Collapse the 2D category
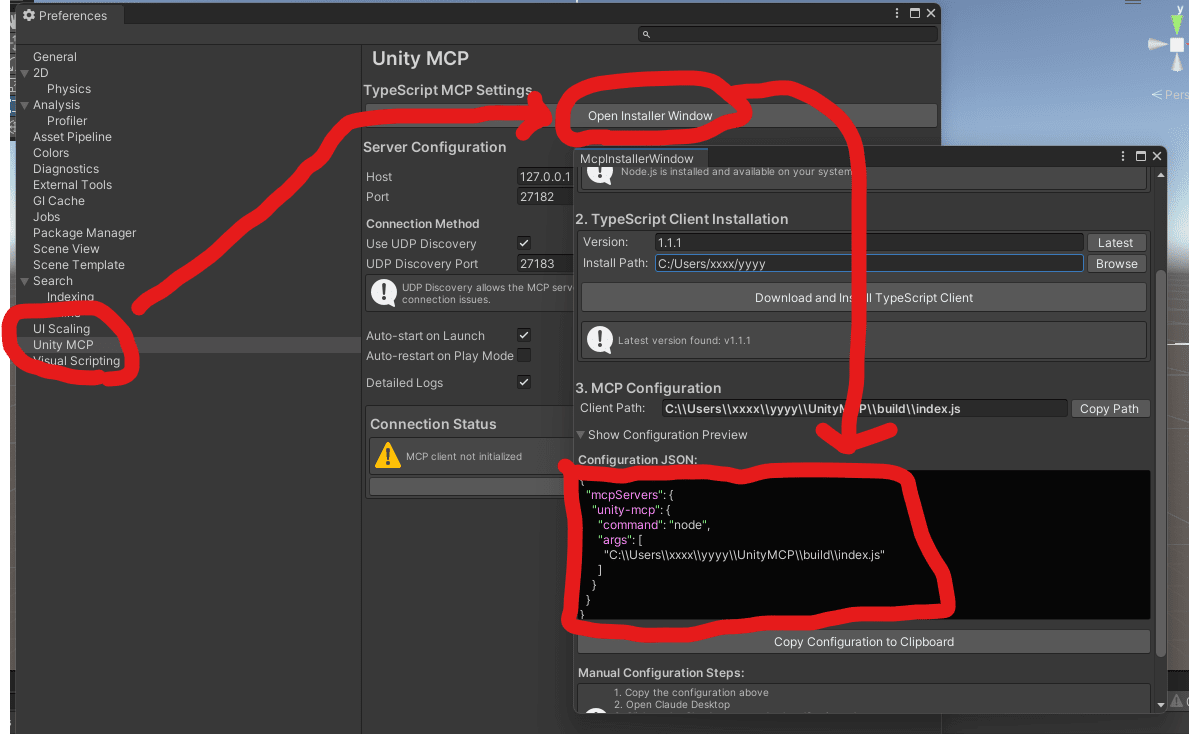Image resolution: width=1189 pixels, height=734 pixels. pyautogui.click(x=25, y=73)
